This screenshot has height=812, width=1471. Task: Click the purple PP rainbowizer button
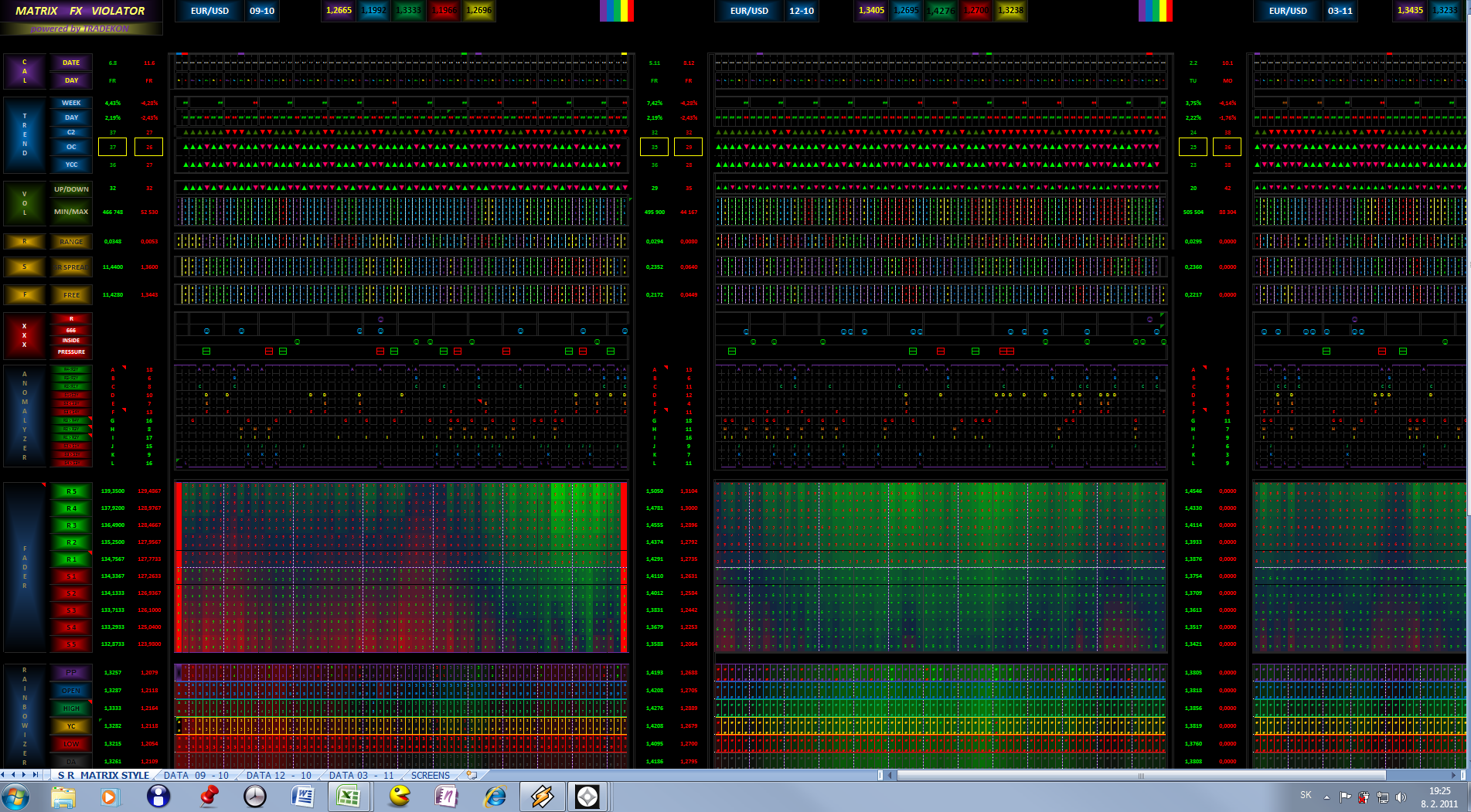tap(71, 672)
